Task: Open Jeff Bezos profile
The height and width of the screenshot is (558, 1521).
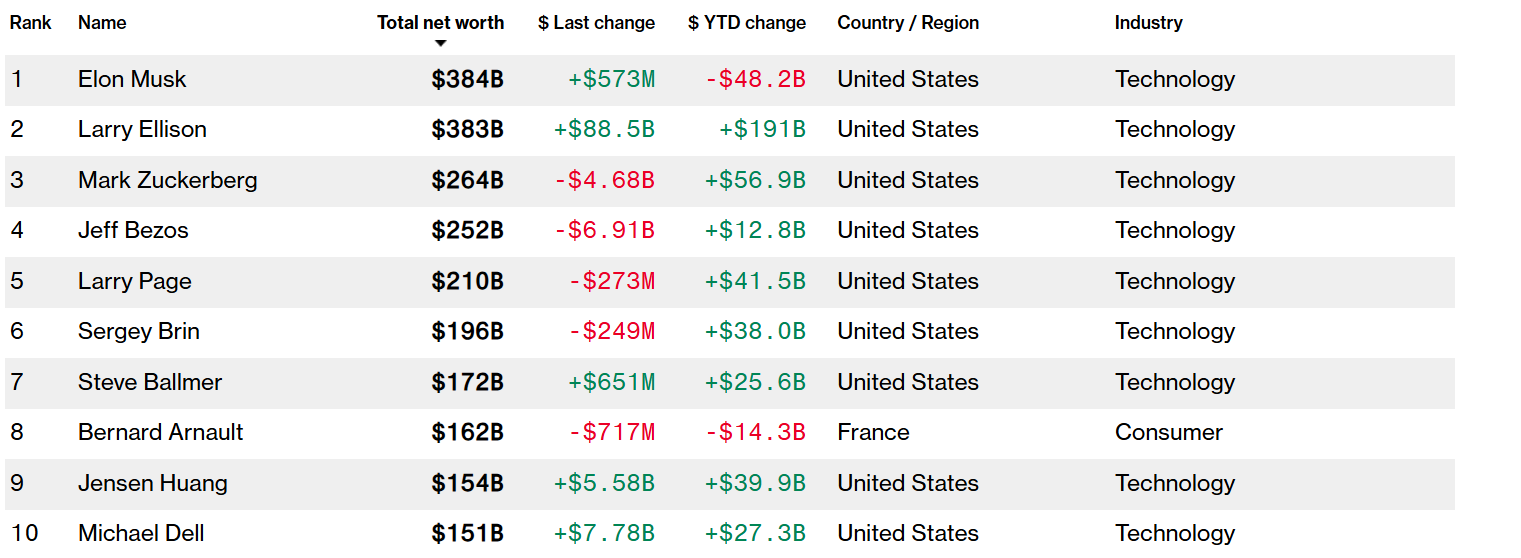Action: tap(133, 230)
